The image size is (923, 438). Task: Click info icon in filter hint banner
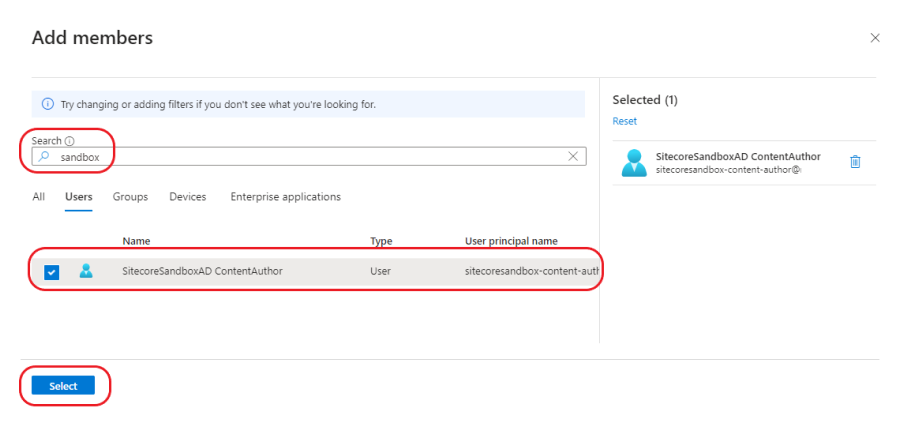tap(48, 104)
